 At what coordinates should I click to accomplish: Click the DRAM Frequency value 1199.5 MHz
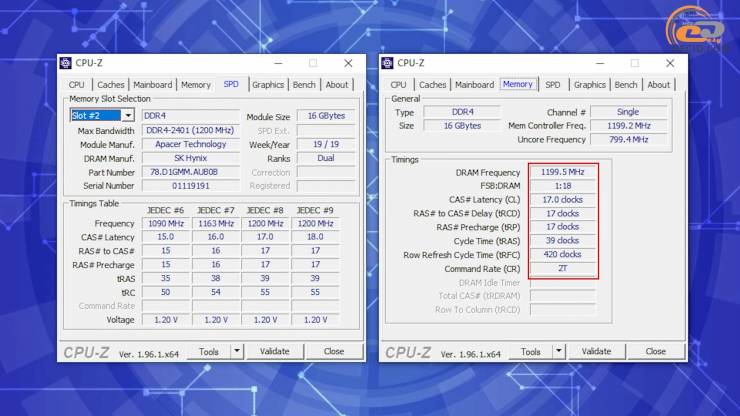563,172
